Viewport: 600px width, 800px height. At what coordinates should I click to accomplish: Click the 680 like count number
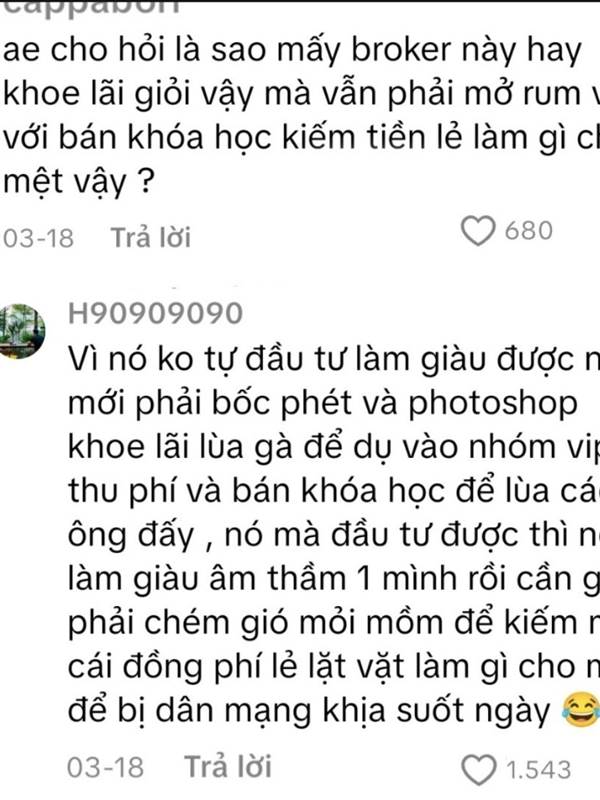point(529,231)
